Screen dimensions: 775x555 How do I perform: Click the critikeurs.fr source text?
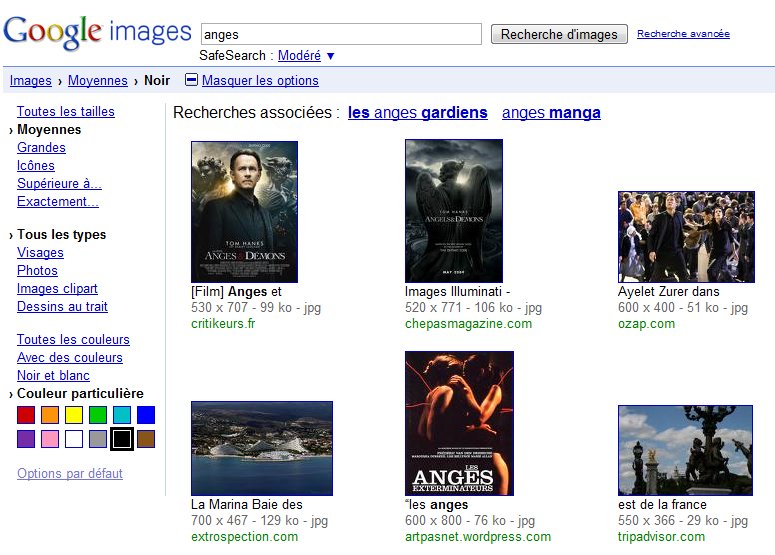coord(223,324)
